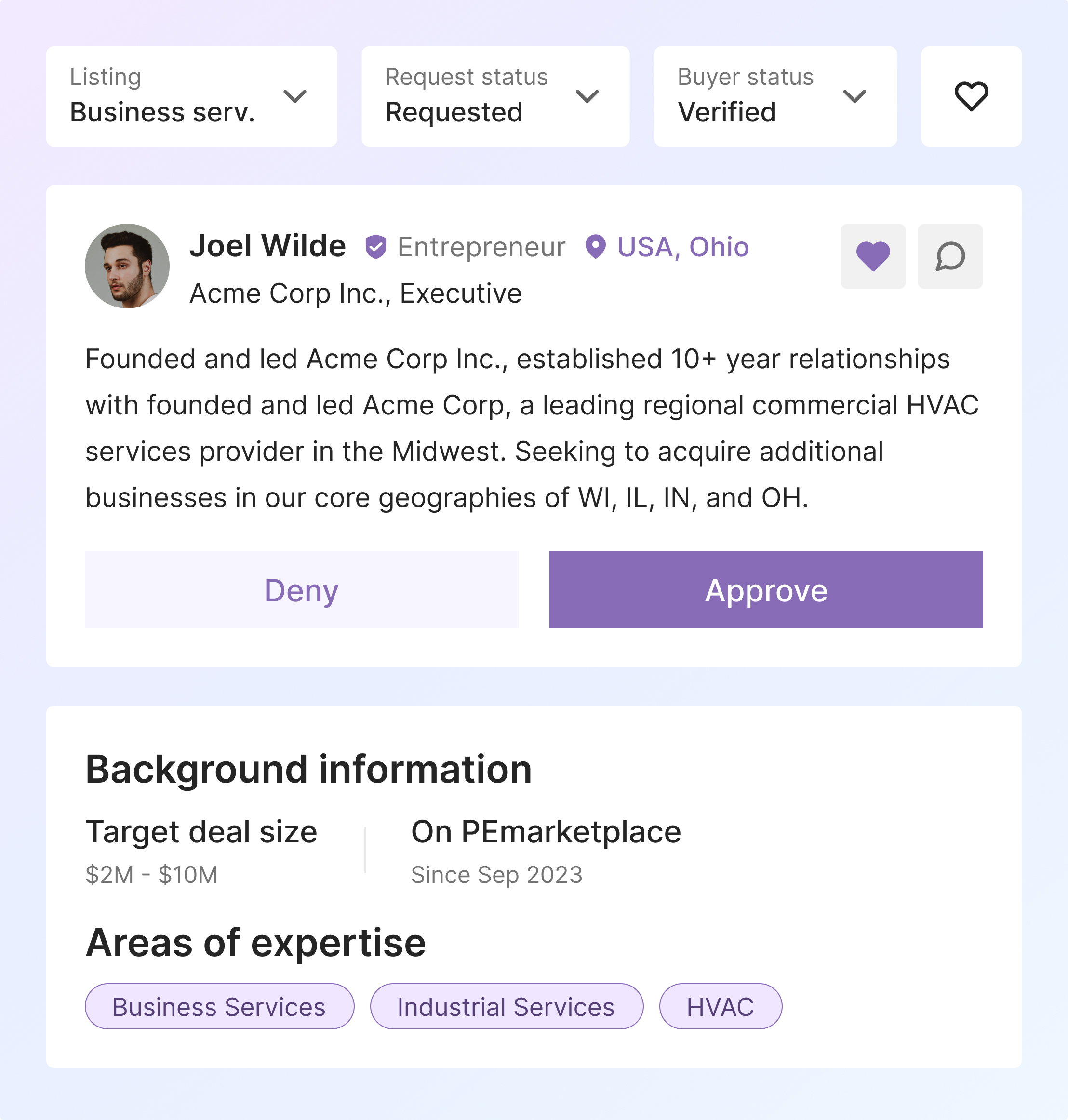Click the location pin icon near USA, Ohio
The image size is (1068, 1120).
coord(596,247)
